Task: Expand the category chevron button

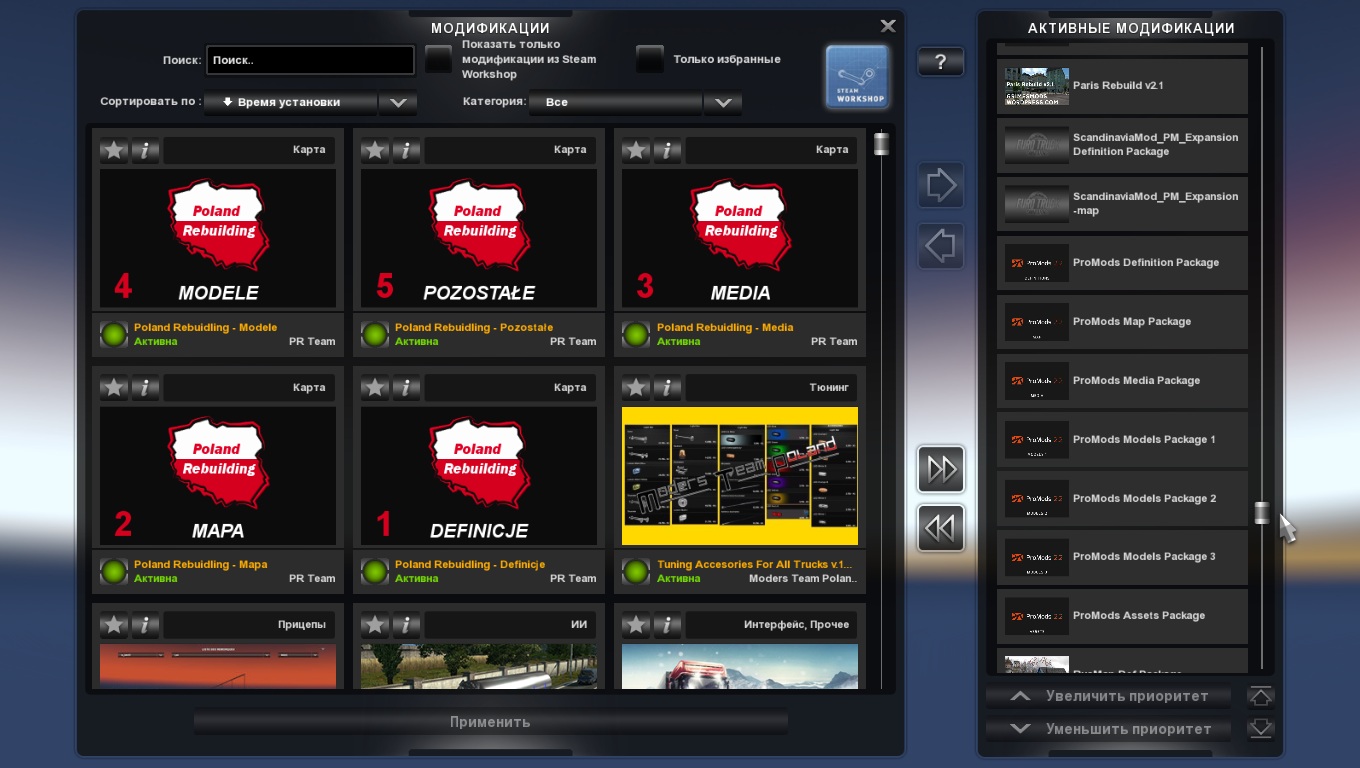Action: click(x=723, y=102)
